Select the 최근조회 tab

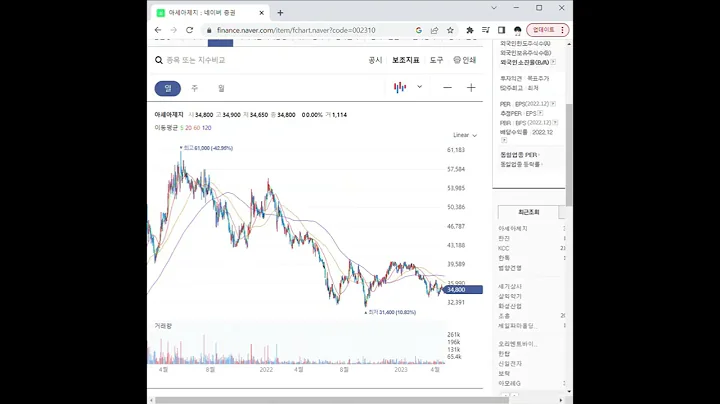(x=529, y=212)
